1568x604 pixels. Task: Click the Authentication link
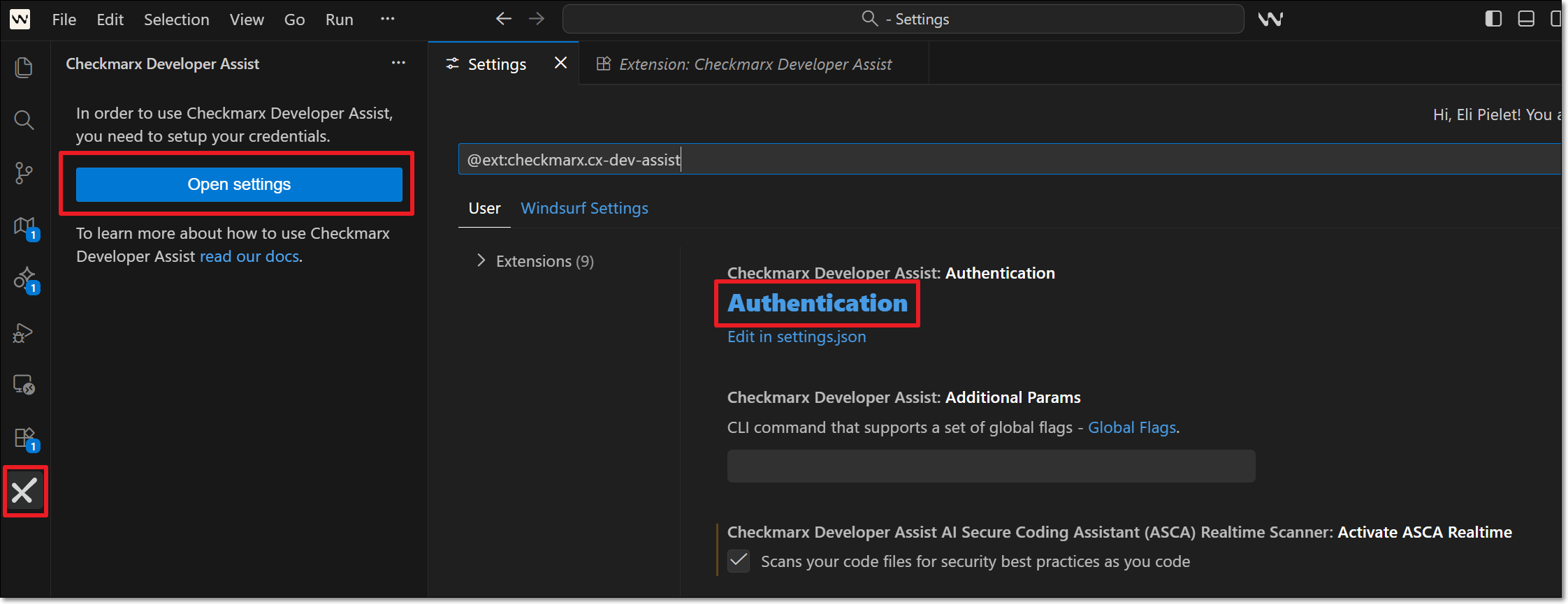click(818, 303)
